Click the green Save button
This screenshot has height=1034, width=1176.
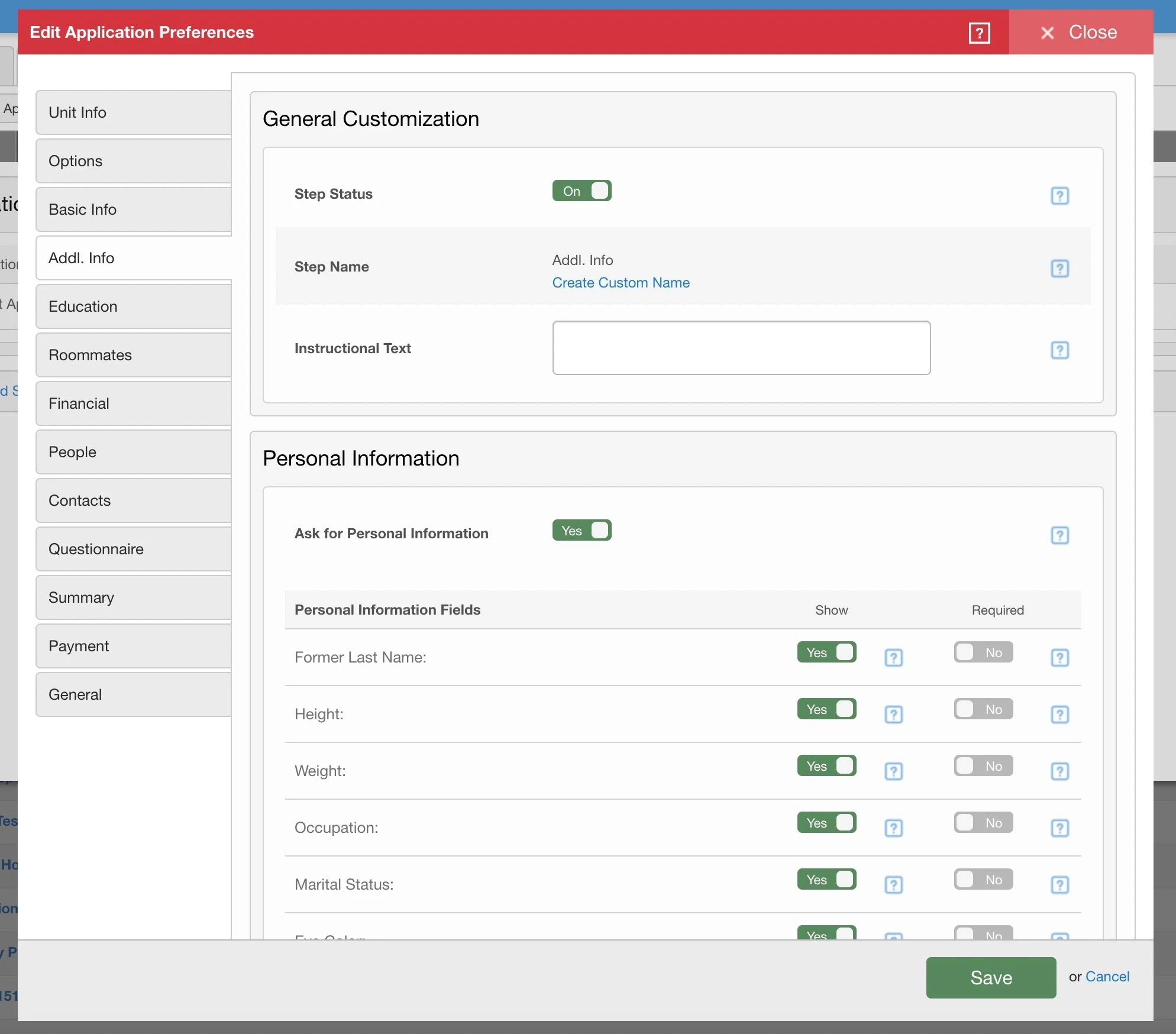point(991,977)
